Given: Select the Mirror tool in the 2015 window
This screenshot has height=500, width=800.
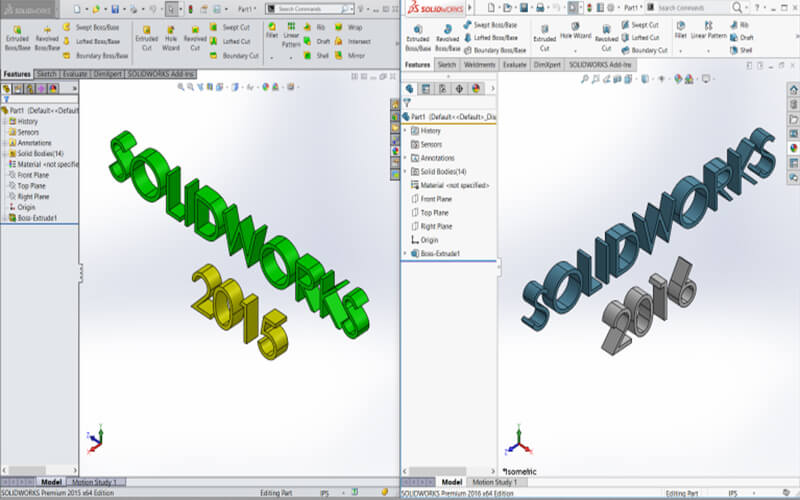Looking at the screenshot, I should pyautogui.click(x=350, y=56).
